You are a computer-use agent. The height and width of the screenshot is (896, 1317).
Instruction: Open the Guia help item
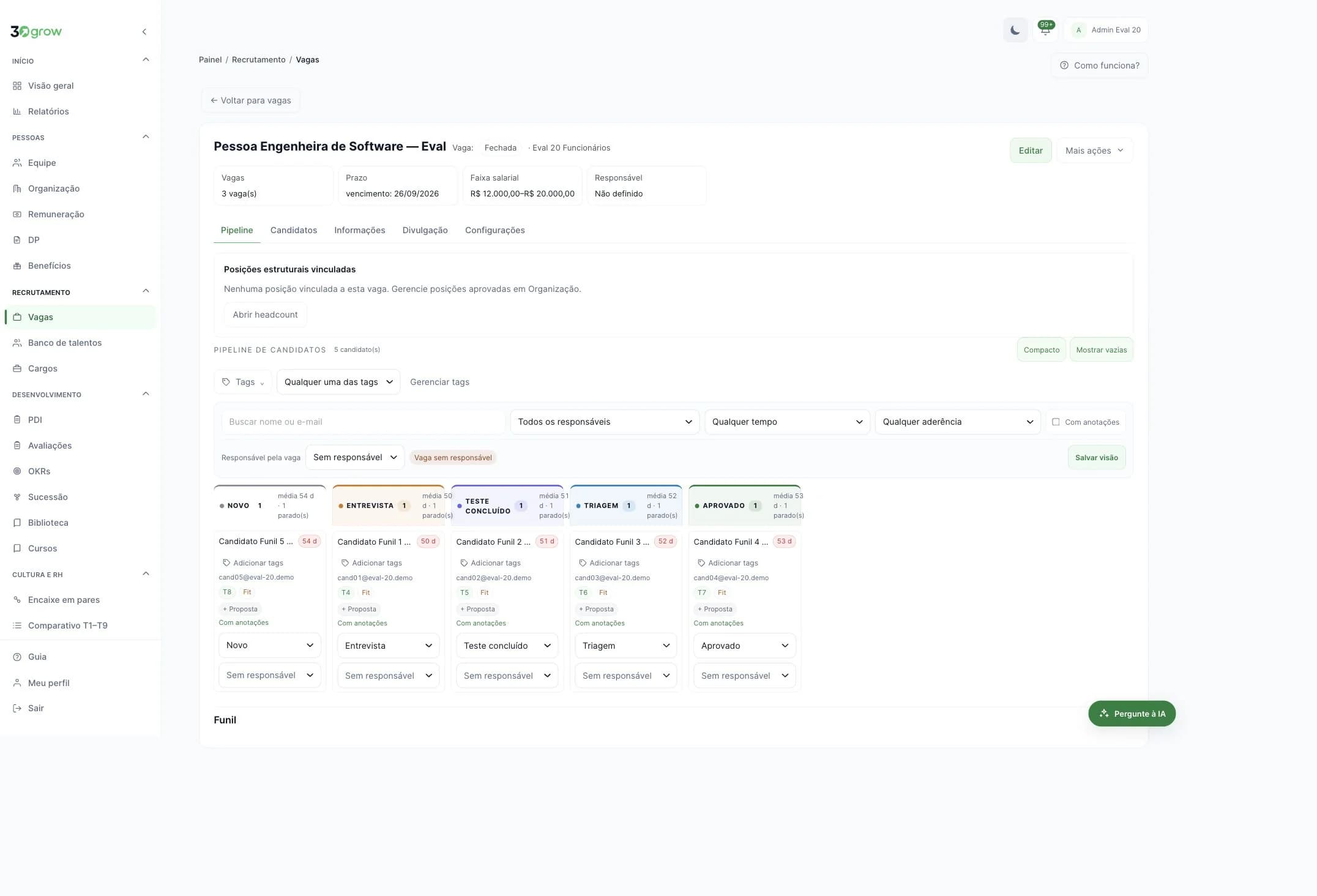pos(80,657)
